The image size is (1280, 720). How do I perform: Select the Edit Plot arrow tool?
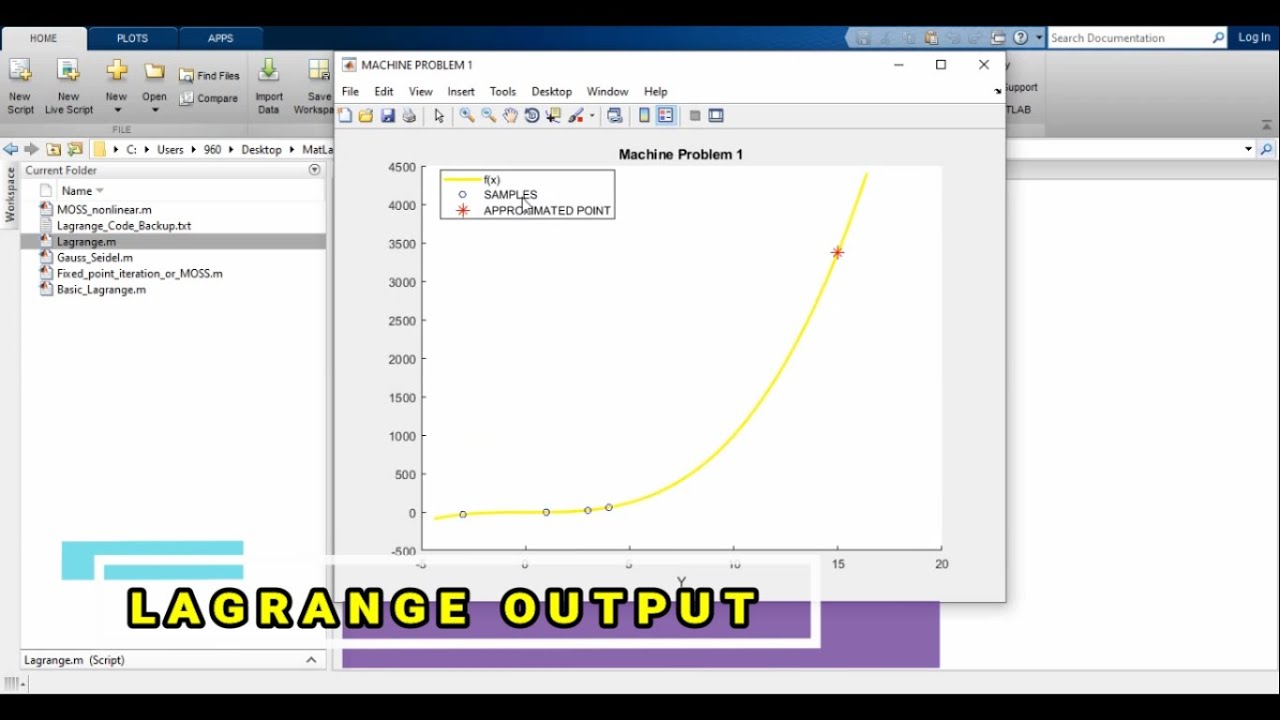[439, 116]
